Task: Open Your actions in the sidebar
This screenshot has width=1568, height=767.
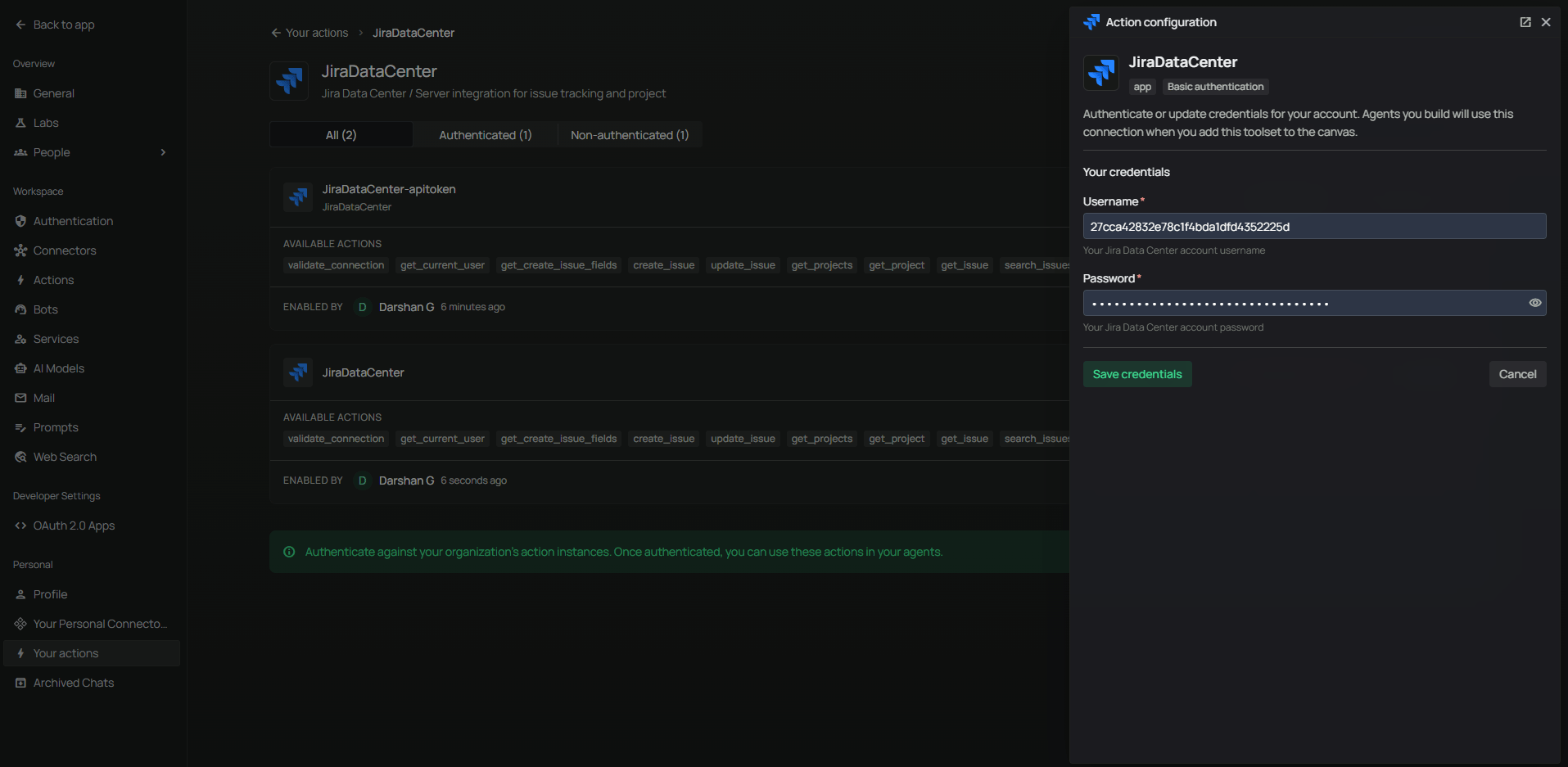Action: (92, 653)
